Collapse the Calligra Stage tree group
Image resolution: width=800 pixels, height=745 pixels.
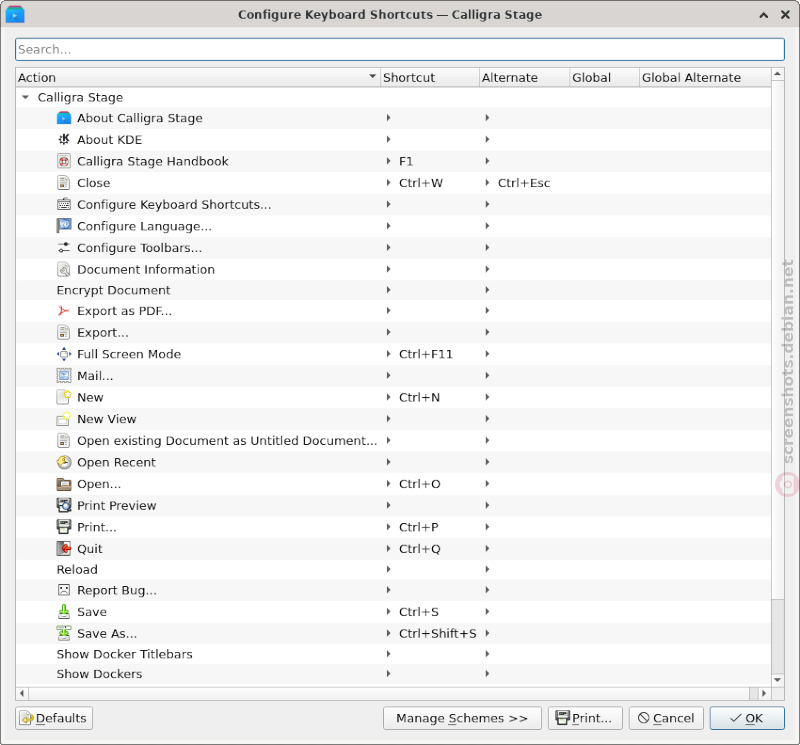point(26,97)
